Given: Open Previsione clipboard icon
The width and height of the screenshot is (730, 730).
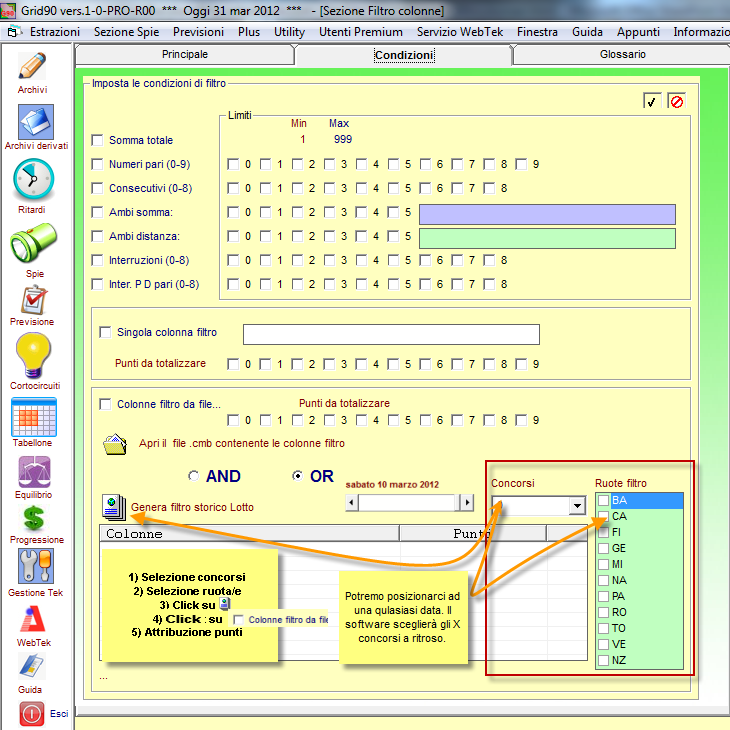Looking at the screenshot, I should (34, 300).
